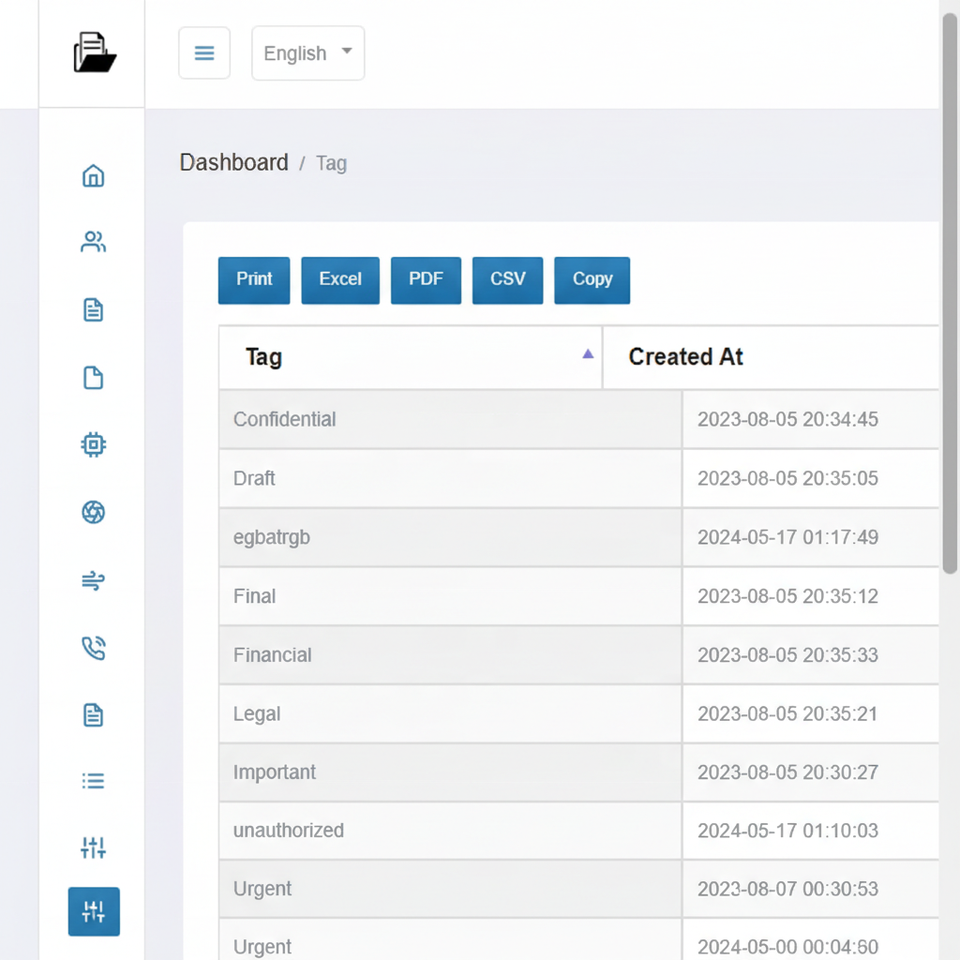960x960 pixels.
Task: Click the Copy button
Action: [x=592, y=280]
